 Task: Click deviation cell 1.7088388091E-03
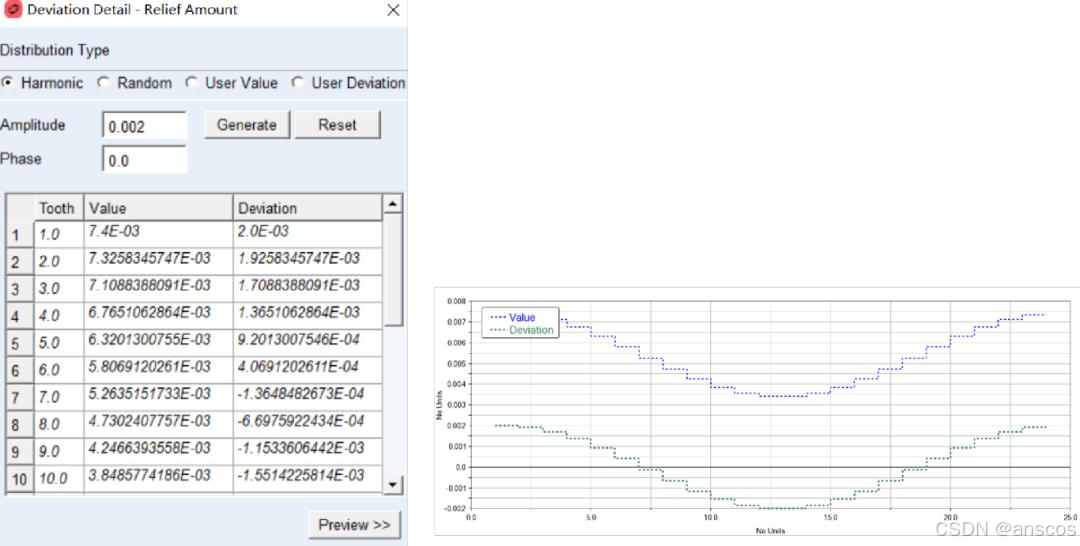307,289
